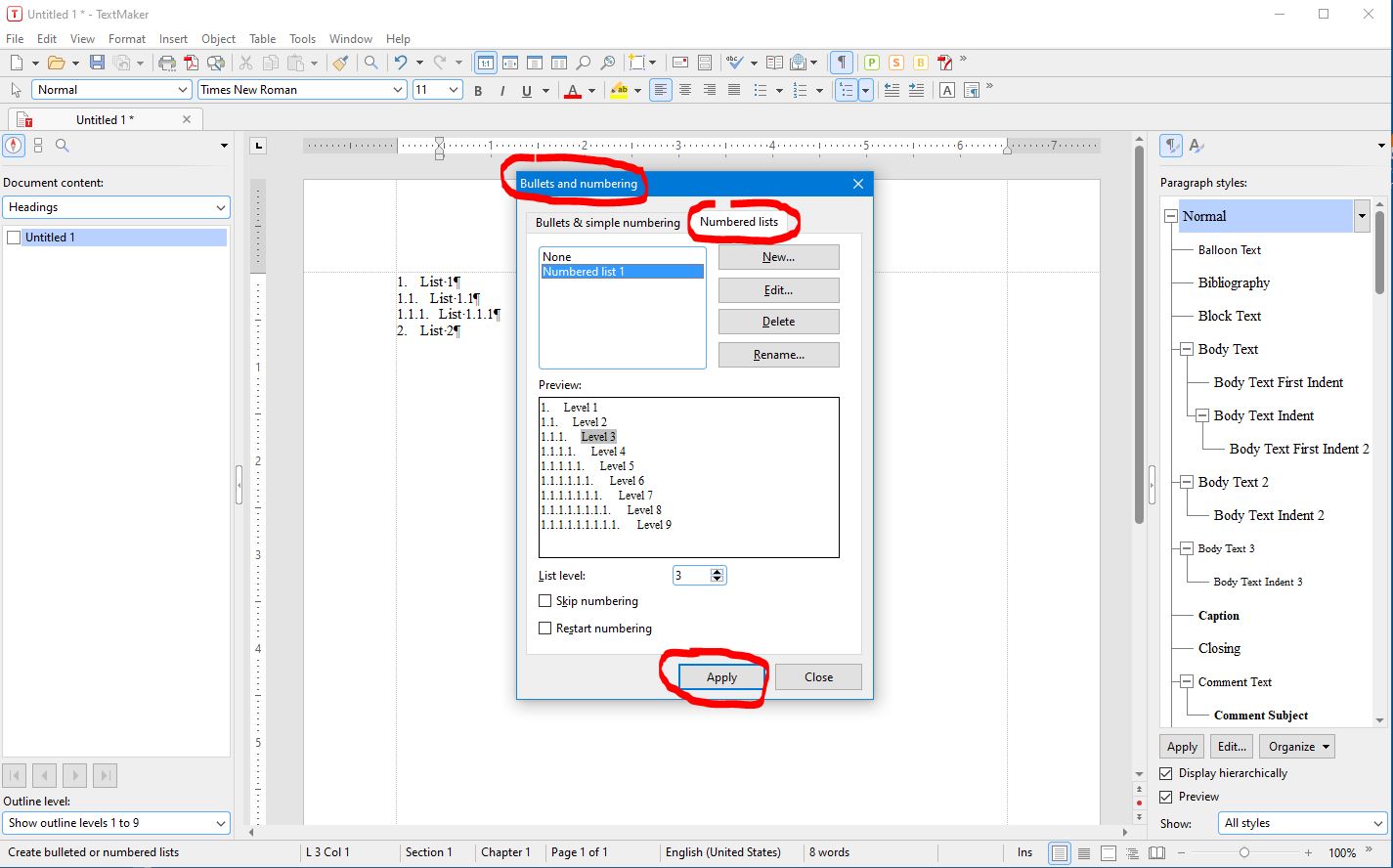Image resolution: width=1393 pixels, height=868 pixels.
Task: Collapse the Body Text Indent tree node
Action: [x=1202, y=415]
